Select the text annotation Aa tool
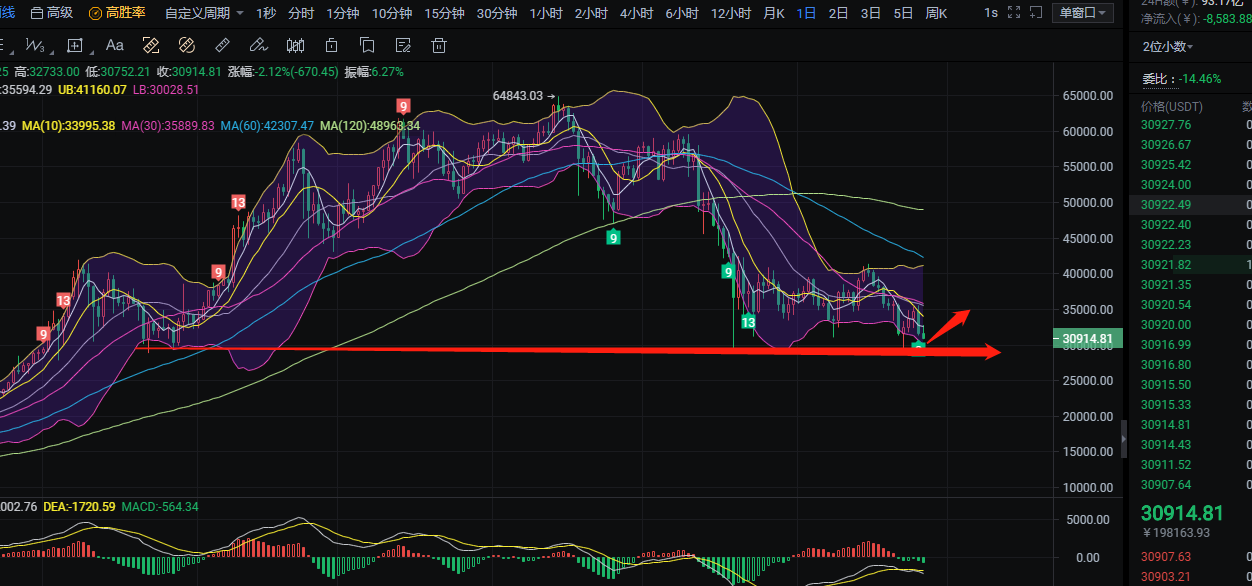The height and width of the screenshot is (586, 1252). 114,45
